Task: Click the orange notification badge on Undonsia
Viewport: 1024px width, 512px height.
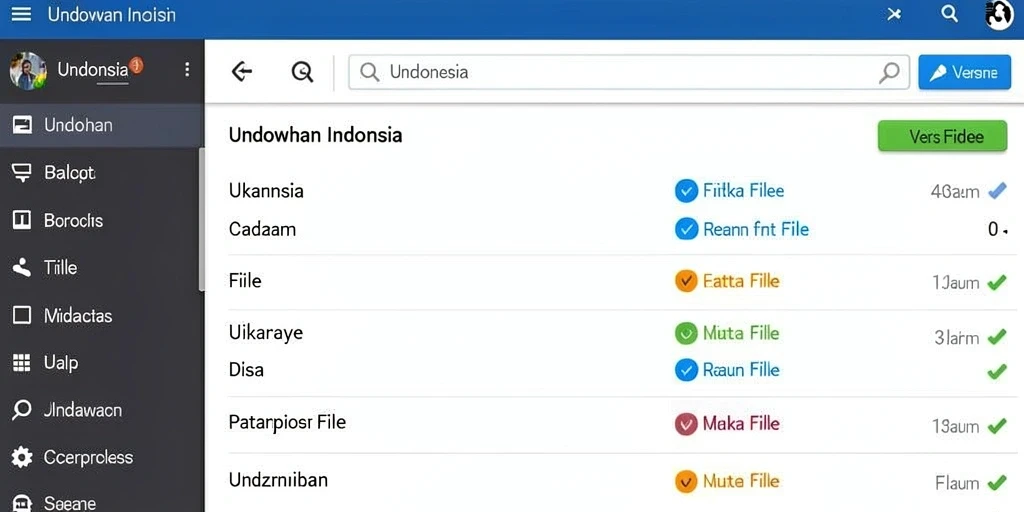Action: click(x=136, y=65)
